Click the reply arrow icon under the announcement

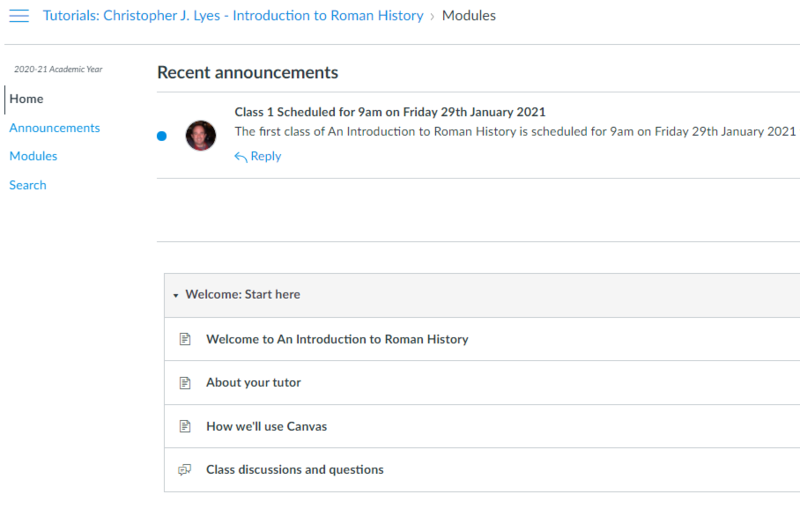240,157
